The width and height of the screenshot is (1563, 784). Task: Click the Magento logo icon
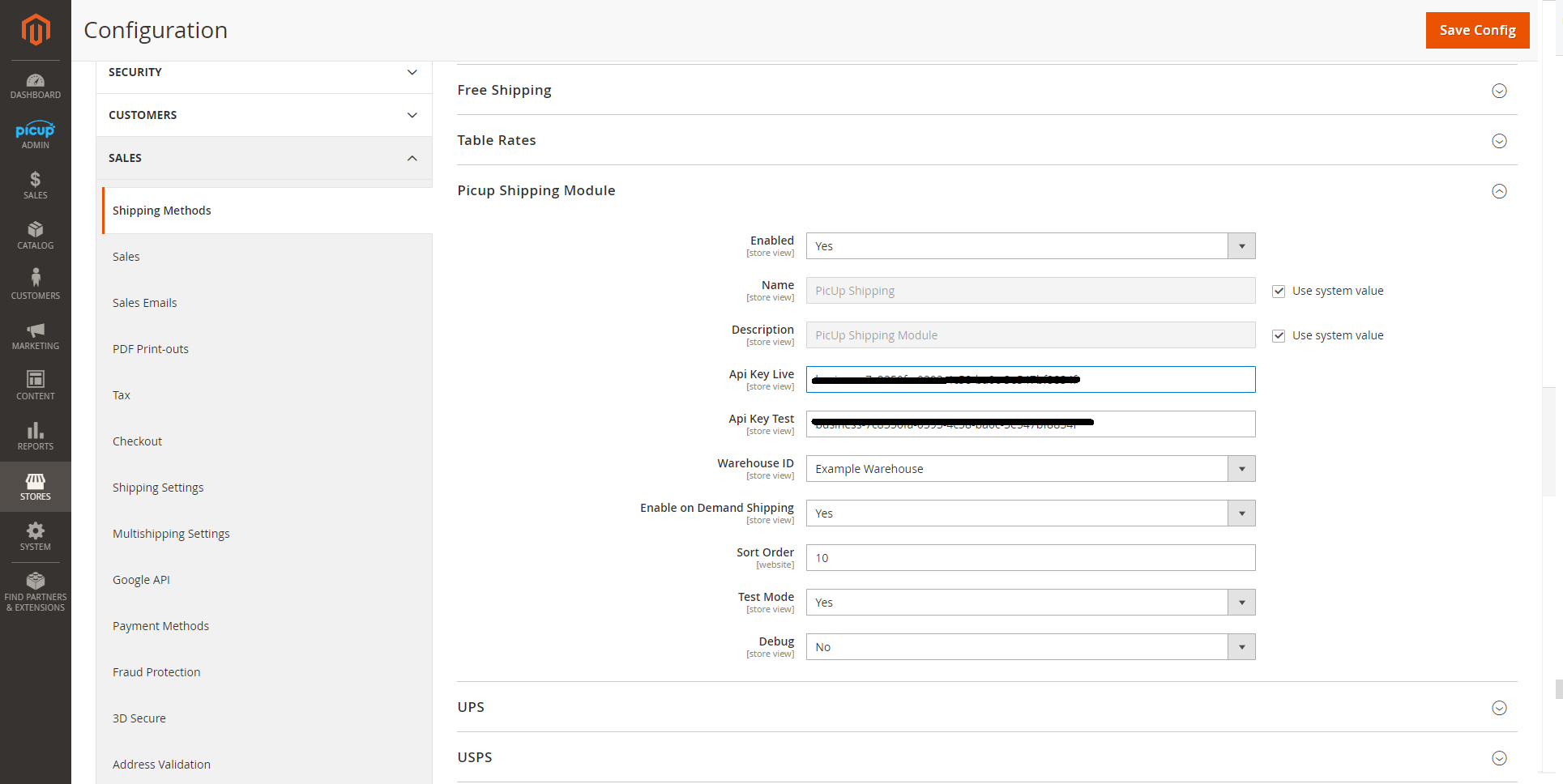[x=36, y=30]
